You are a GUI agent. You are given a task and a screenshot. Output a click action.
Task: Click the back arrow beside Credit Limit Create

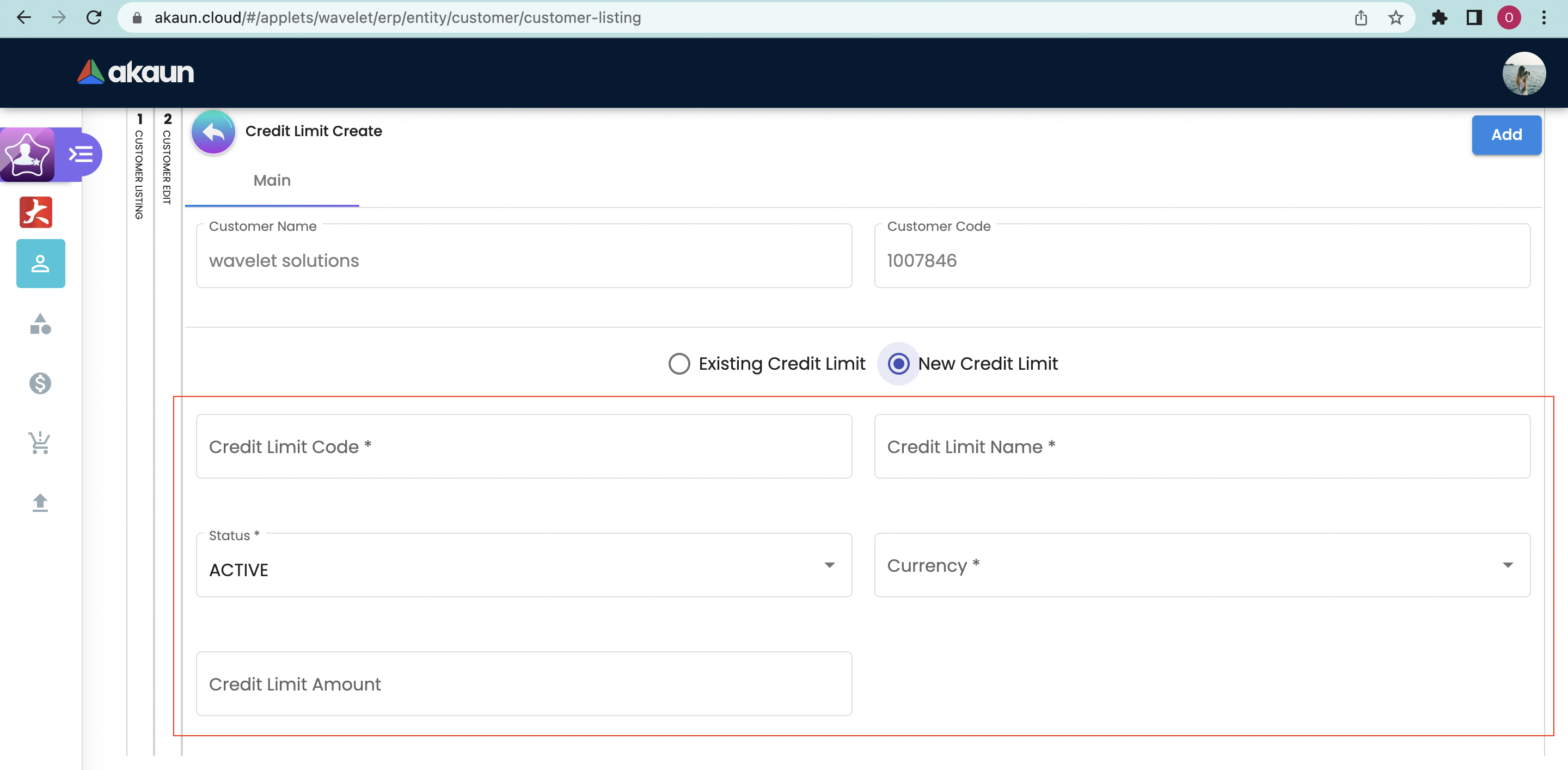[213, 131]
